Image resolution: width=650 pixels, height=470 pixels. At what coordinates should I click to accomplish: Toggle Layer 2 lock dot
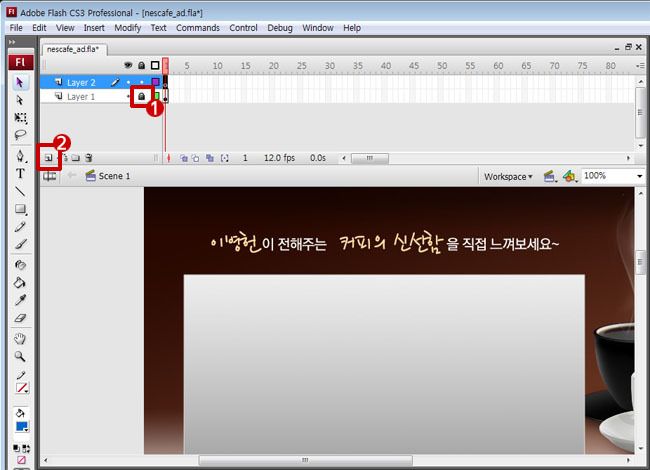tap(141, 82)
